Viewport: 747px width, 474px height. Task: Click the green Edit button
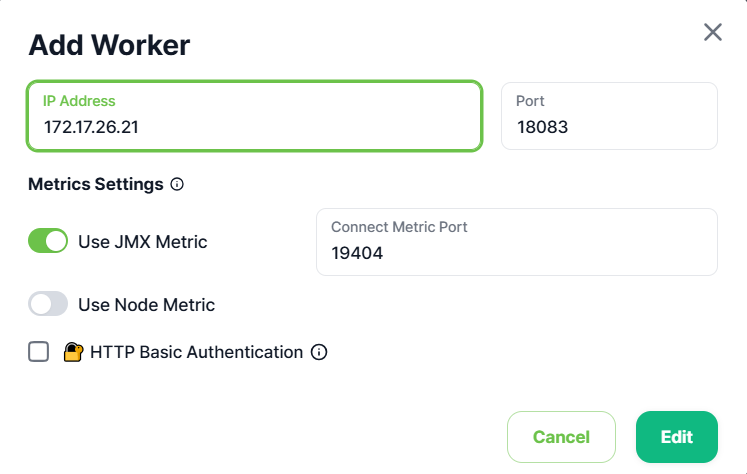pos(676,437)
